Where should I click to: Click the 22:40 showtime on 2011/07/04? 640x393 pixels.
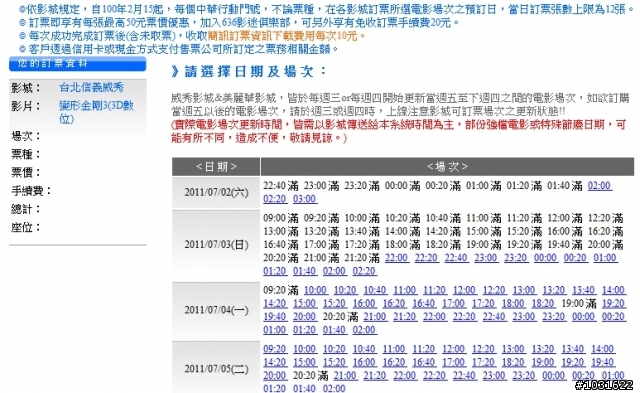click(494, 317)
